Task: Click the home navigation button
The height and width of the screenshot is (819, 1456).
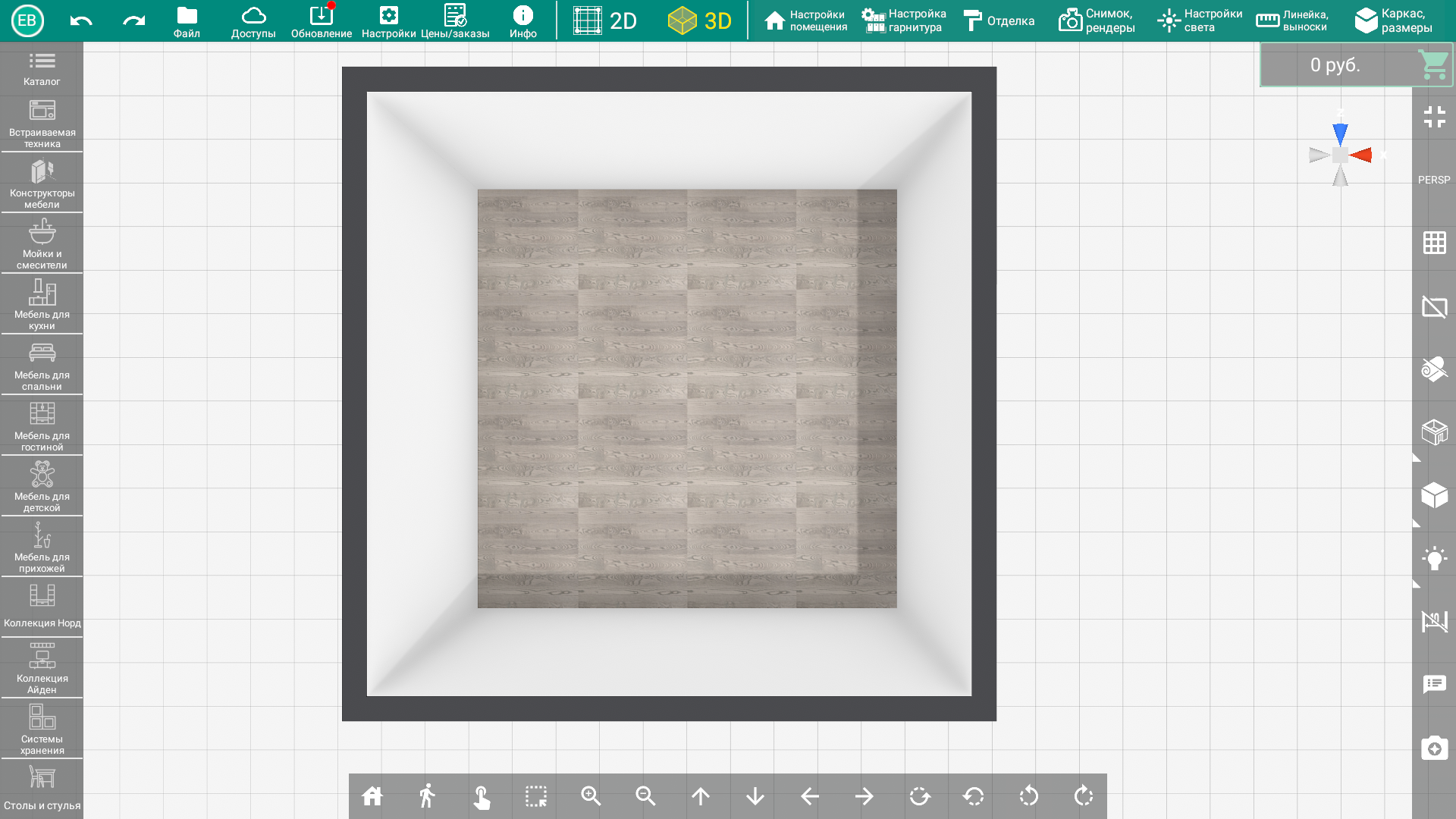Action: click(x=372, y=796)
